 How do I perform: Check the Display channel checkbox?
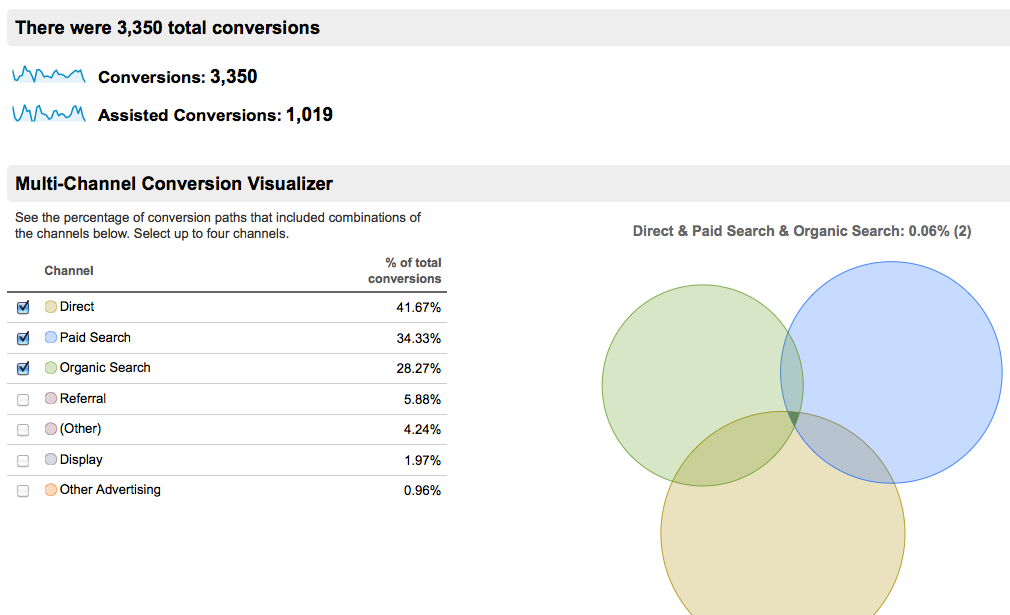point(23,460)
